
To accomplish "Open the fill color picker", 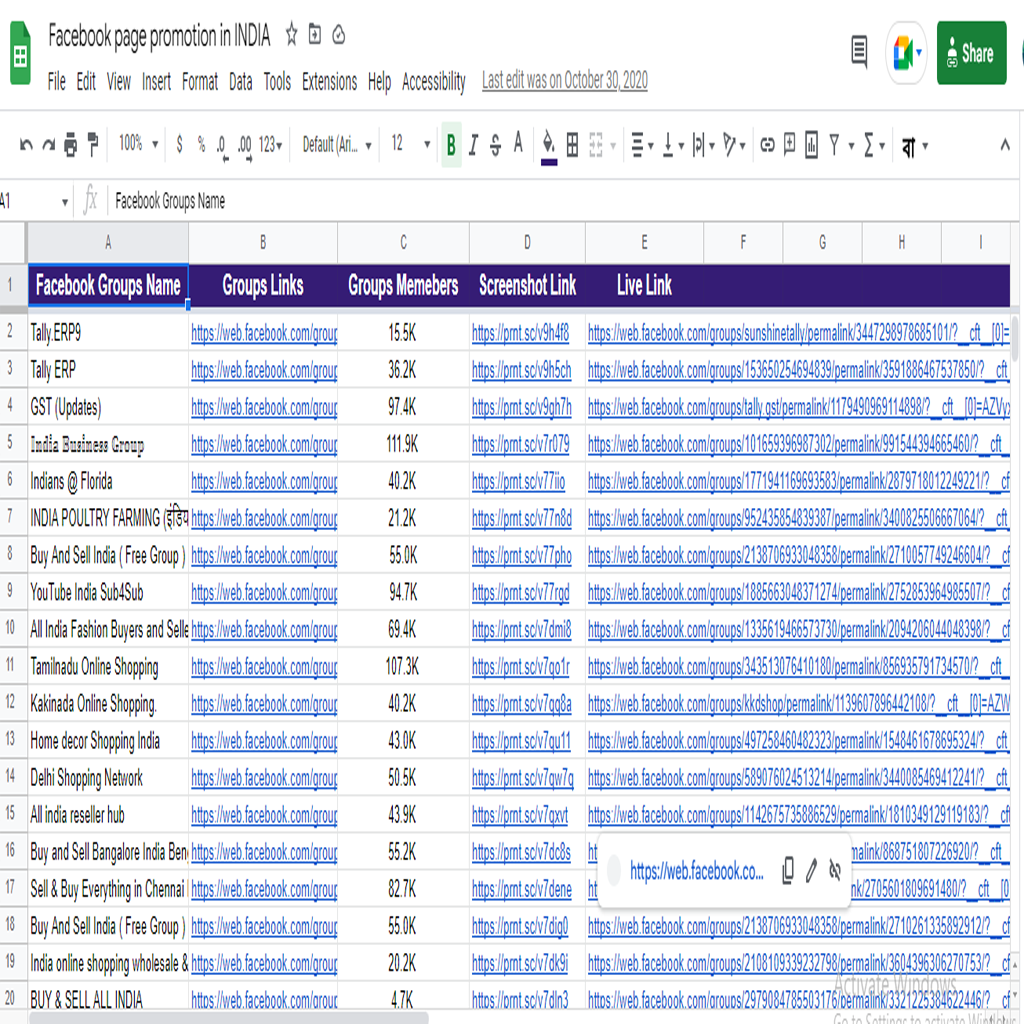I will point(549,146).
